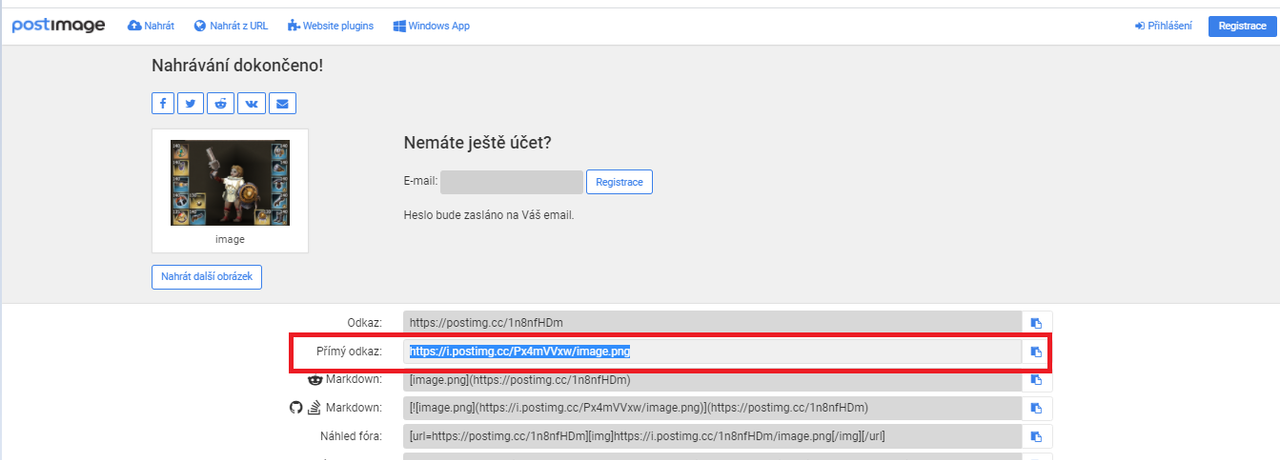Image resolution: width=1280 pixels, height=460 pixels.
Task: Click the GitHub icon beside Markdown label
Action: tap(296, 407)
